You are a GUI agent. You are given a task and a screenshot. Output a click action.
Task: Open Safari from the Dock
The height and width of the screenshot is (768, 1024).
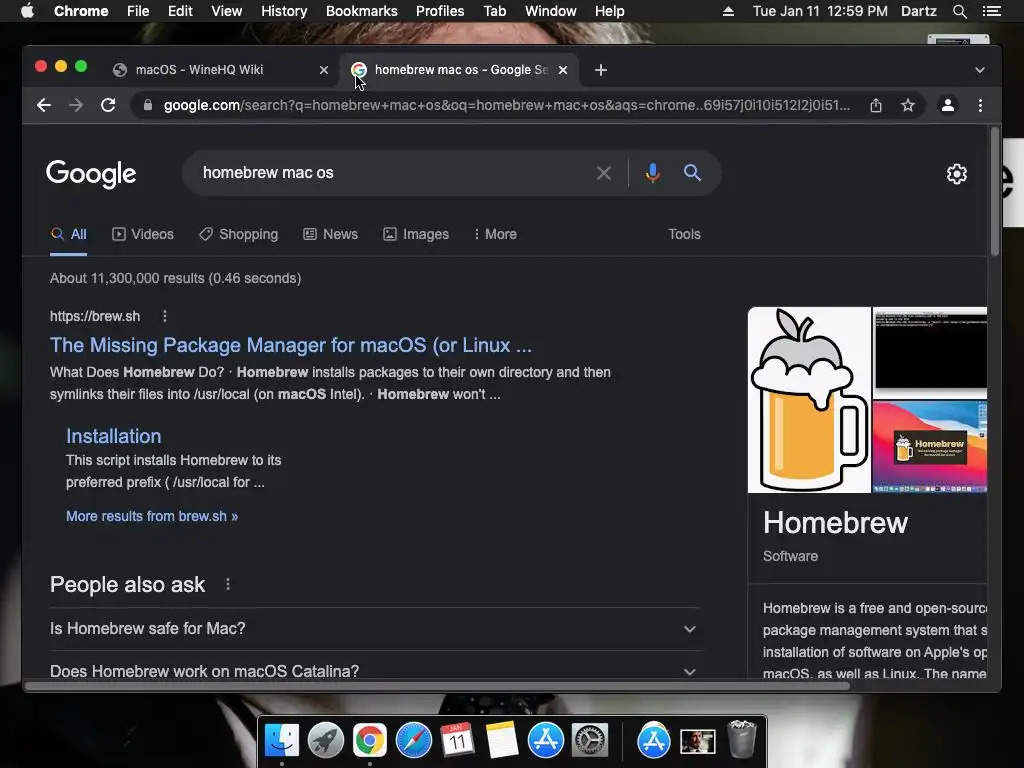coord(413,741)
